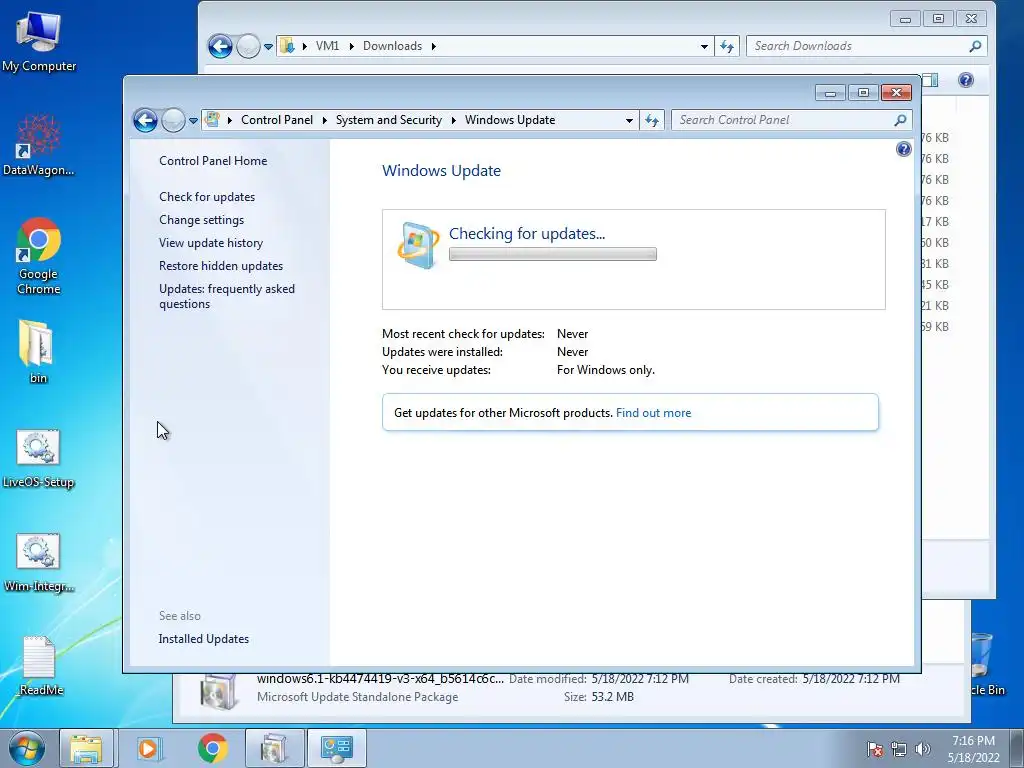The width and height of the screenshot is (1024, 768).
Task: Click the clock showing 7:16 PM
Action: [x=973, y=749]
